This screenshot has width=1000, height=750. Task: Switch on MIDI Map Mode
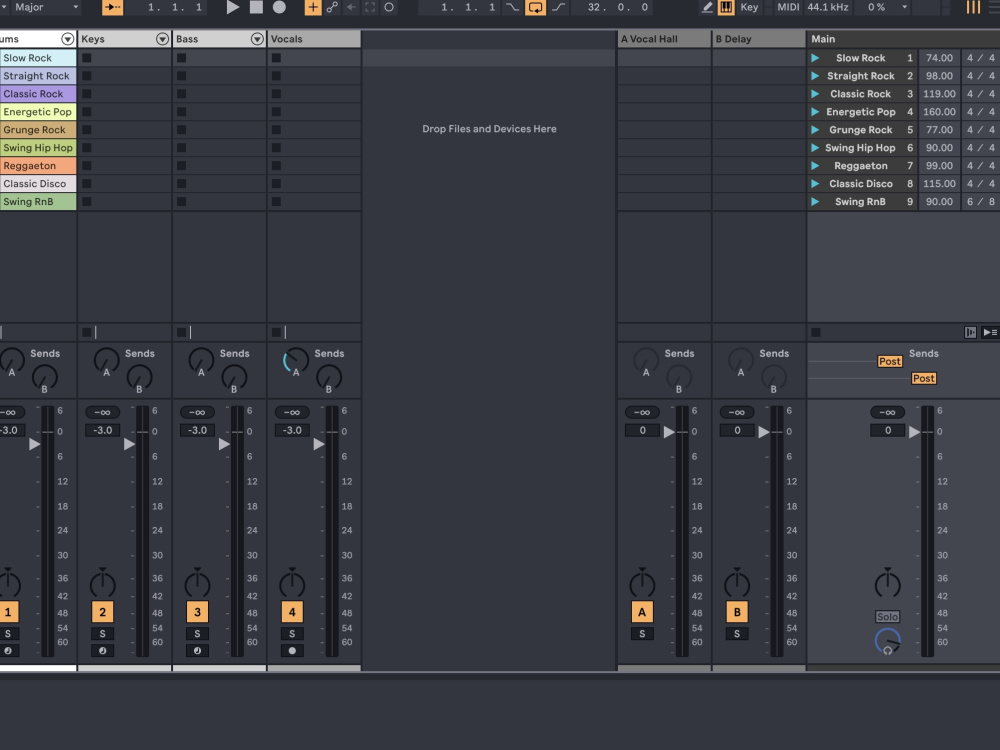(788, 7)
